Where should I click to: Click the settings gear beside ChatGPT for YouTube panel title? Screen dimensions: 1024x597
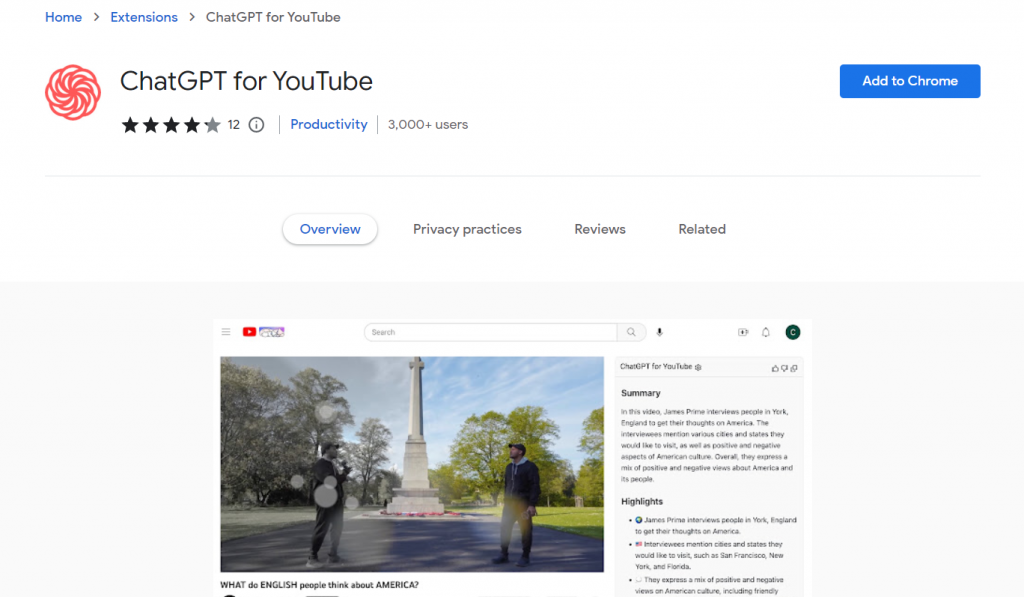coord(698,367)
